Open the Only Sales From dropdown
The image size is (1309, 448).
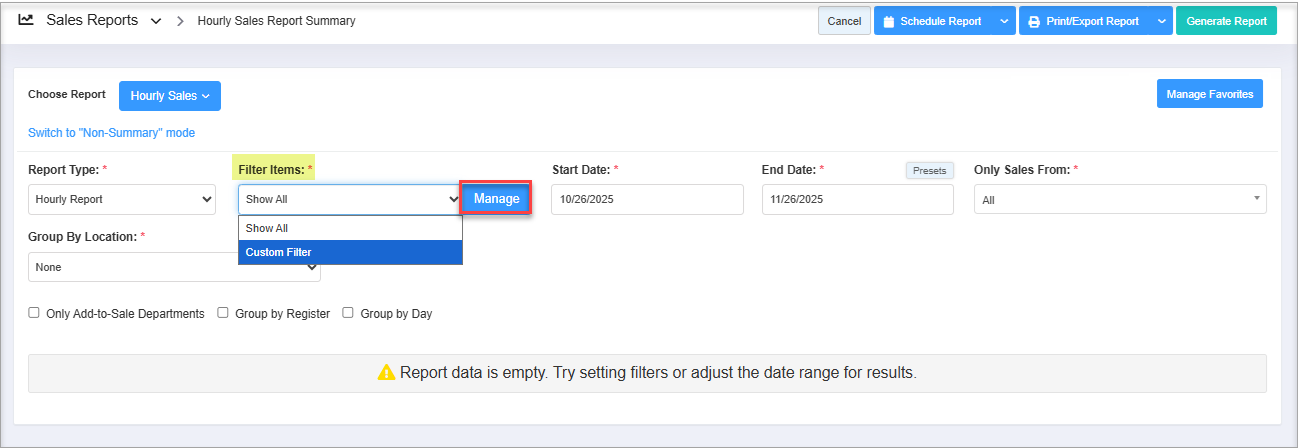pos(1120,199)
